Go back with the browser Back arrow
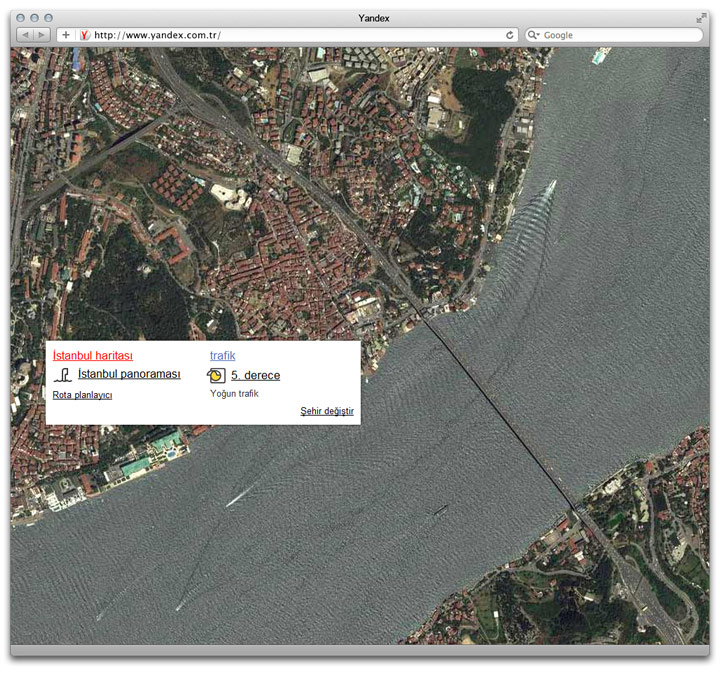 pos(25,35)
